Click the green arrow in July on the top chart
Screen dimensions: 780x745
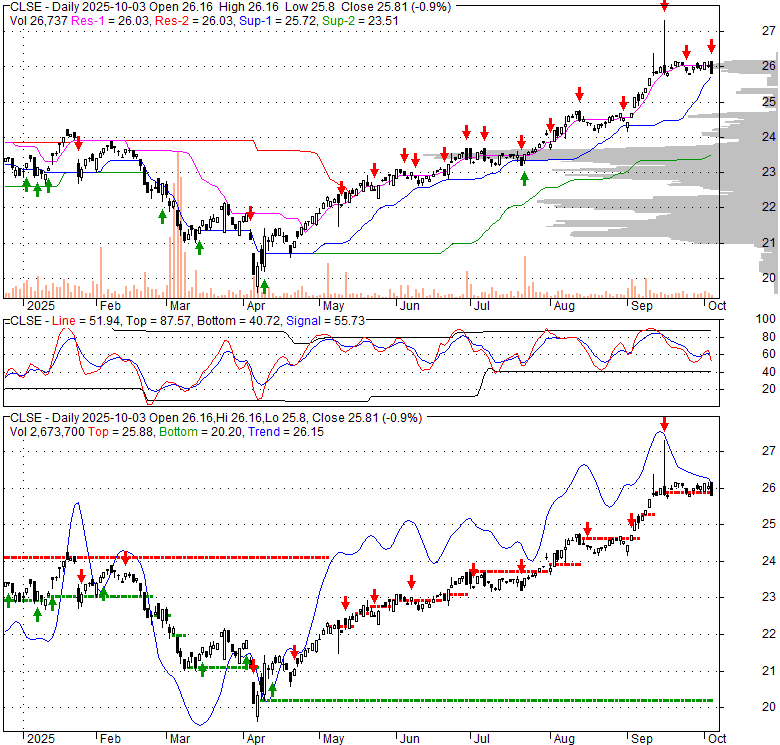click(524, 179)
